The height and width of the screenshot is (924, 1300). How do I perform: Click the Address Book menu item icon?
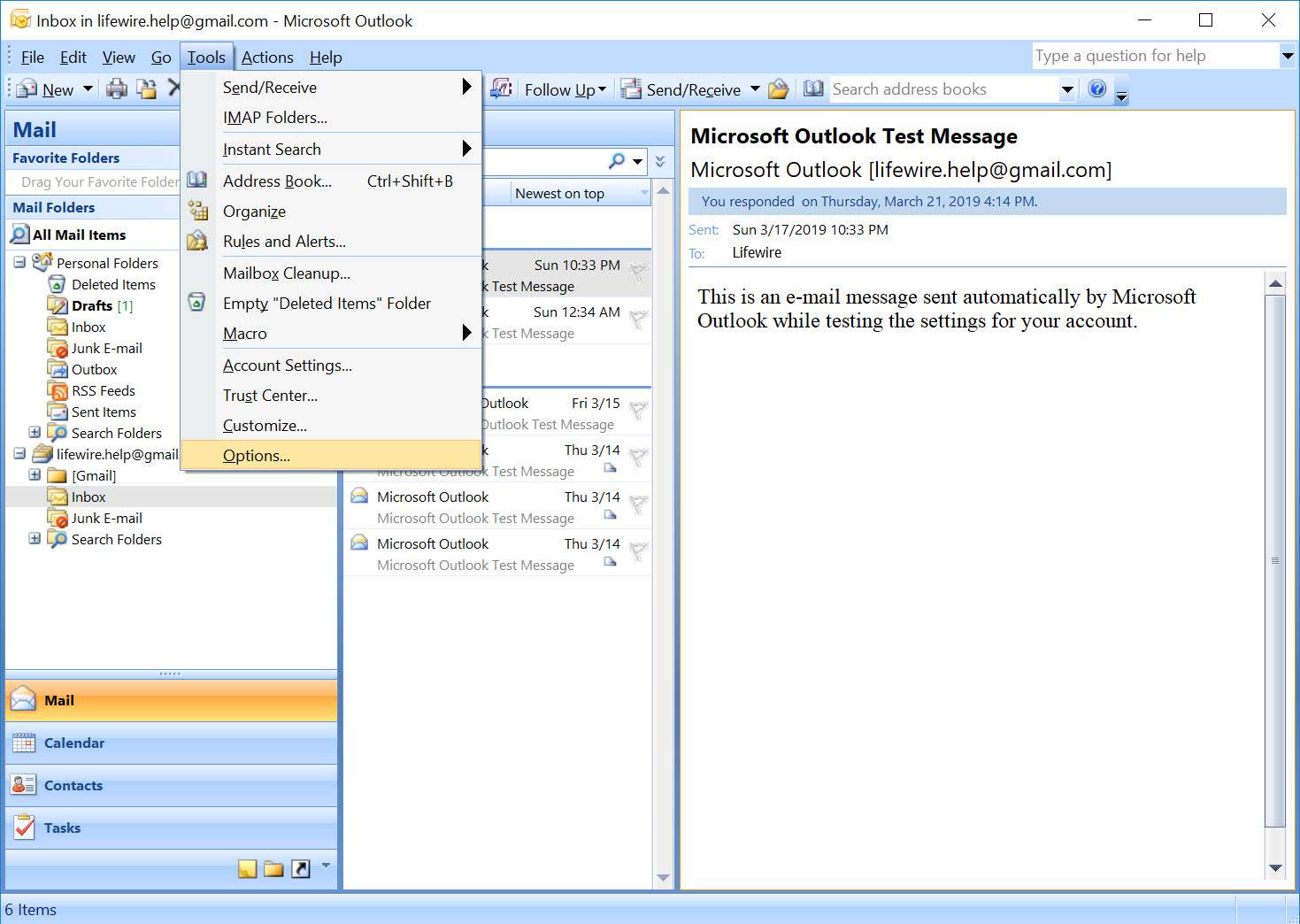point(197,181)
